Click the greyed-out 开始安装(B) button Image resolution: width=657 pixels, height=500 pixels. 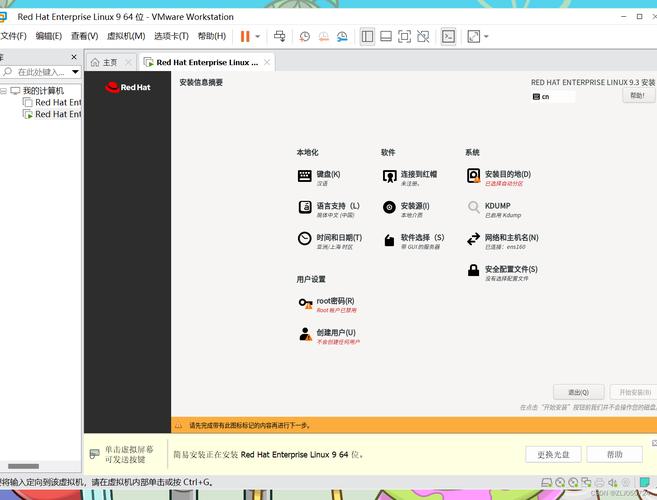pos(634,392)
